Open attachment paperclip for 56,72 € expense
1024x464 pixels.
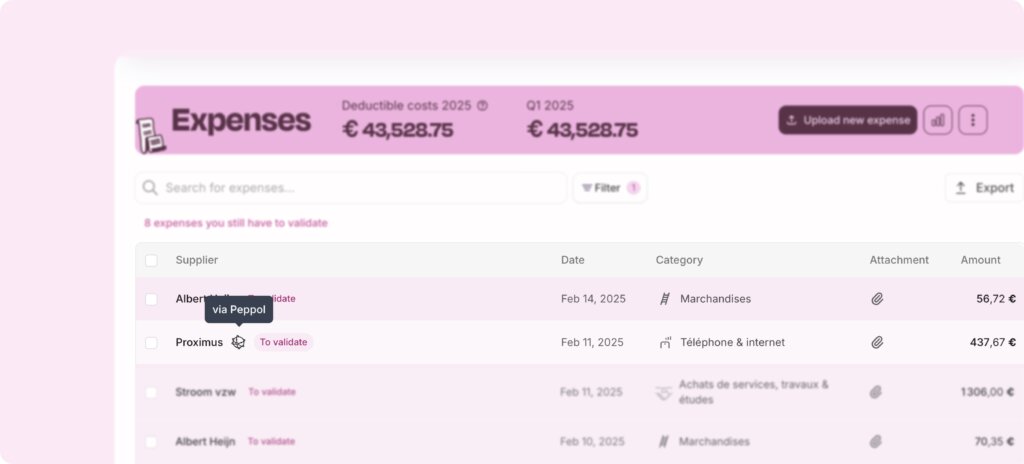pyautogui.click(x=877, y=299)
